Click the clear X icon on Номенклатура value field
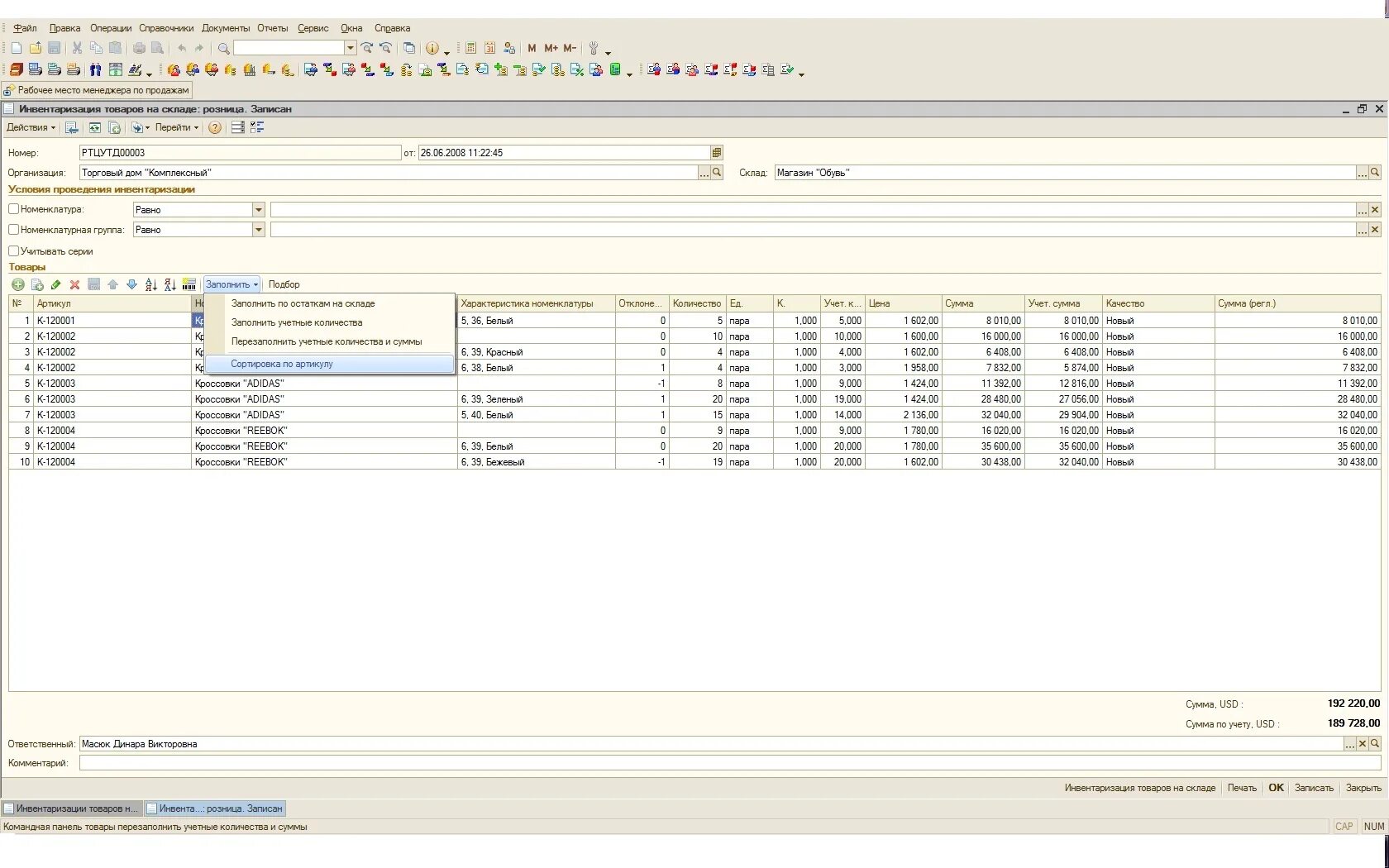This screenshot has width=1389, height=868. click(1375, 210)
